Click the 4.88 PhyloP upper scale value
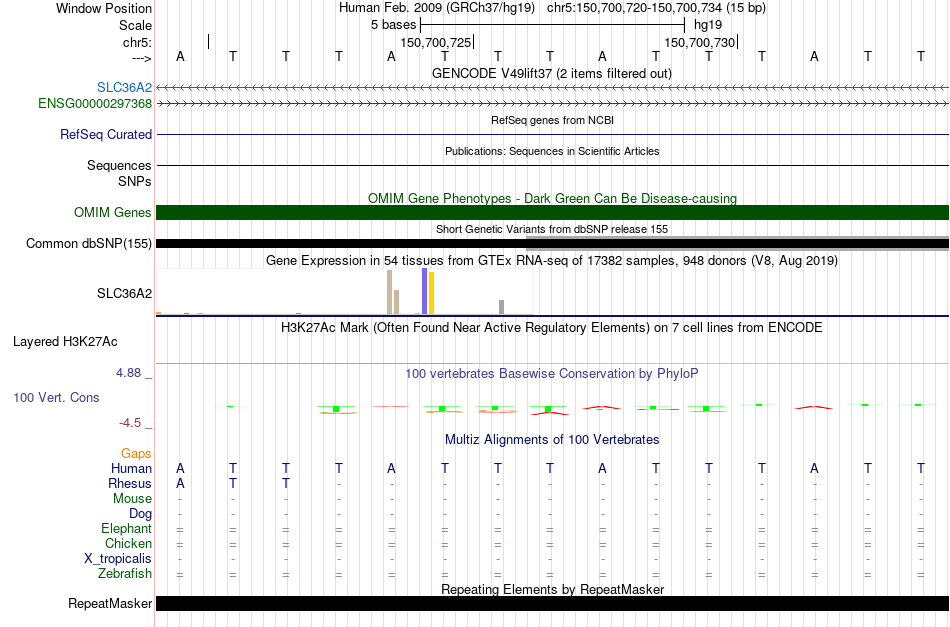 coord(128,373)
